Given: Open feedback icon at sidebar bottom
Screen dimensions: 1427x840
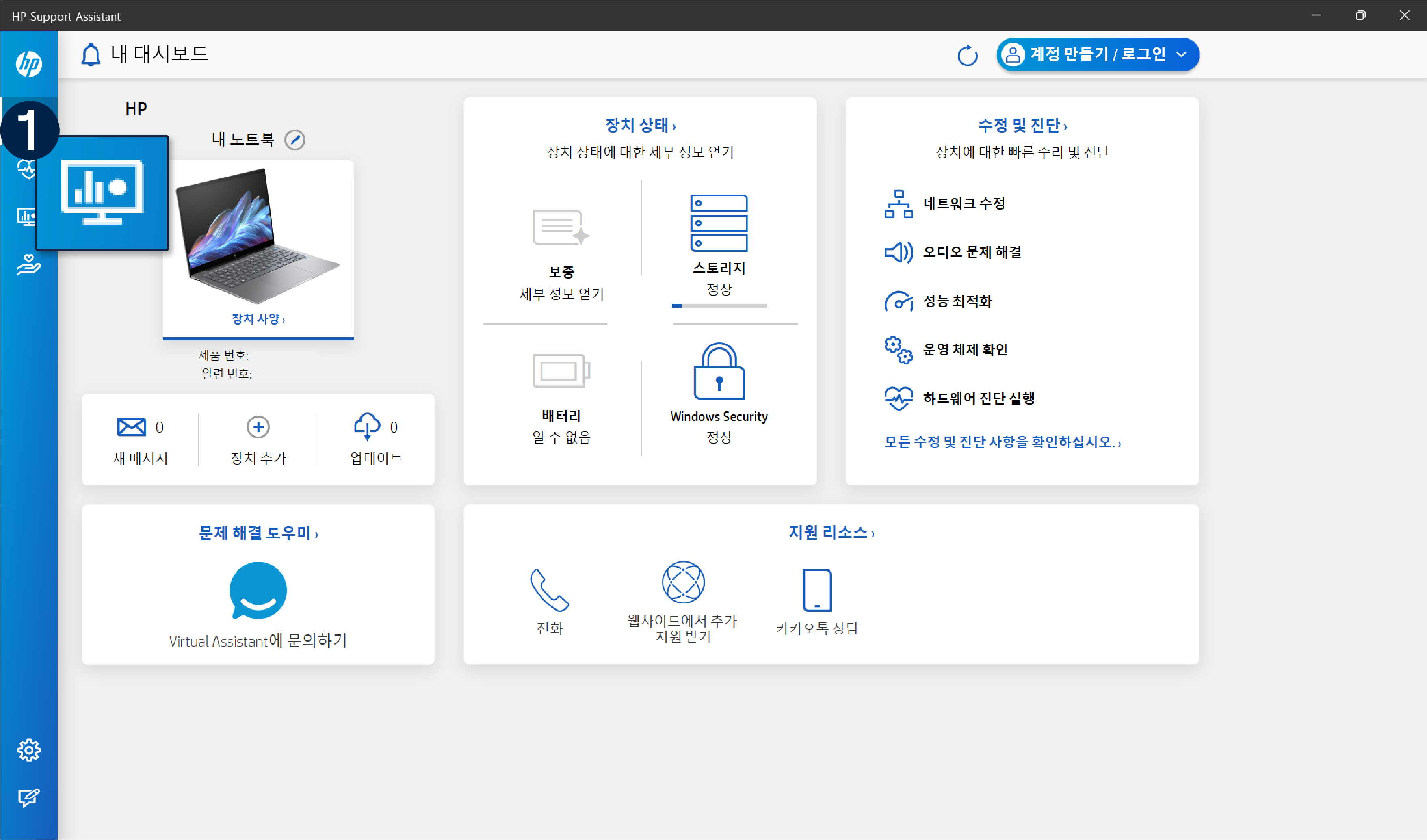Looking at the screenshot, I should [x=28, y=797].
